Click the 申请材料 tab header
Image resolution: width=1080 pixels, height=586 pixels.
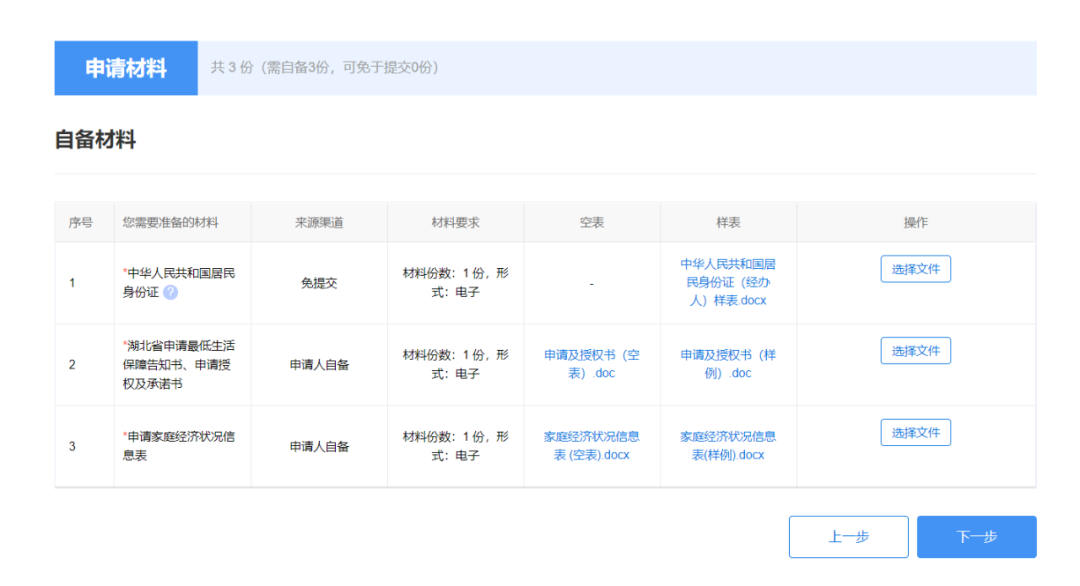click(x=126, y=67)
